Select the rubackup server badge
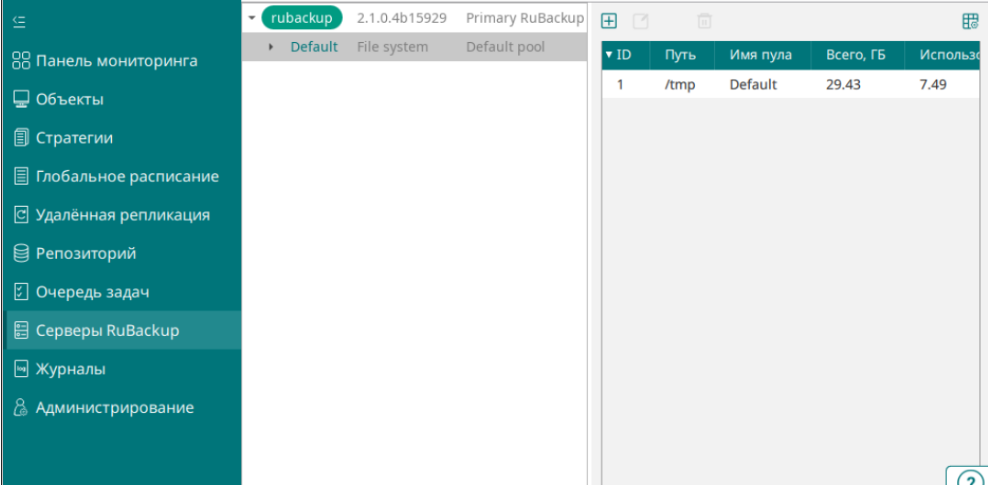Image resolution: width=988 pixels, height=485 pixels. pyautogui.click(x=302, y=18)
